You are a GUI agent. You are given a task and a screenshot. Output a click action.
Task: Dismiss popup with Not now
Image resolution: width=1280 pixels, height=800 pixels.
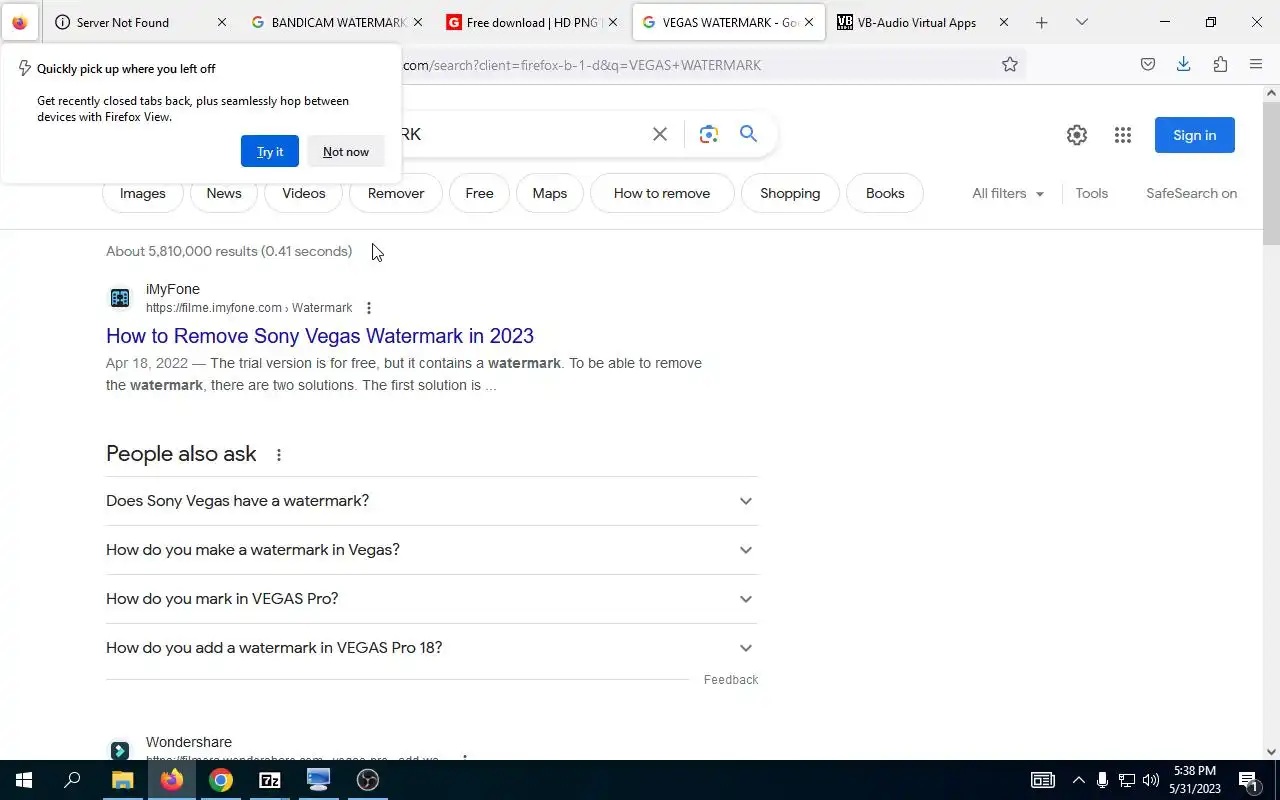pos(346,151)
